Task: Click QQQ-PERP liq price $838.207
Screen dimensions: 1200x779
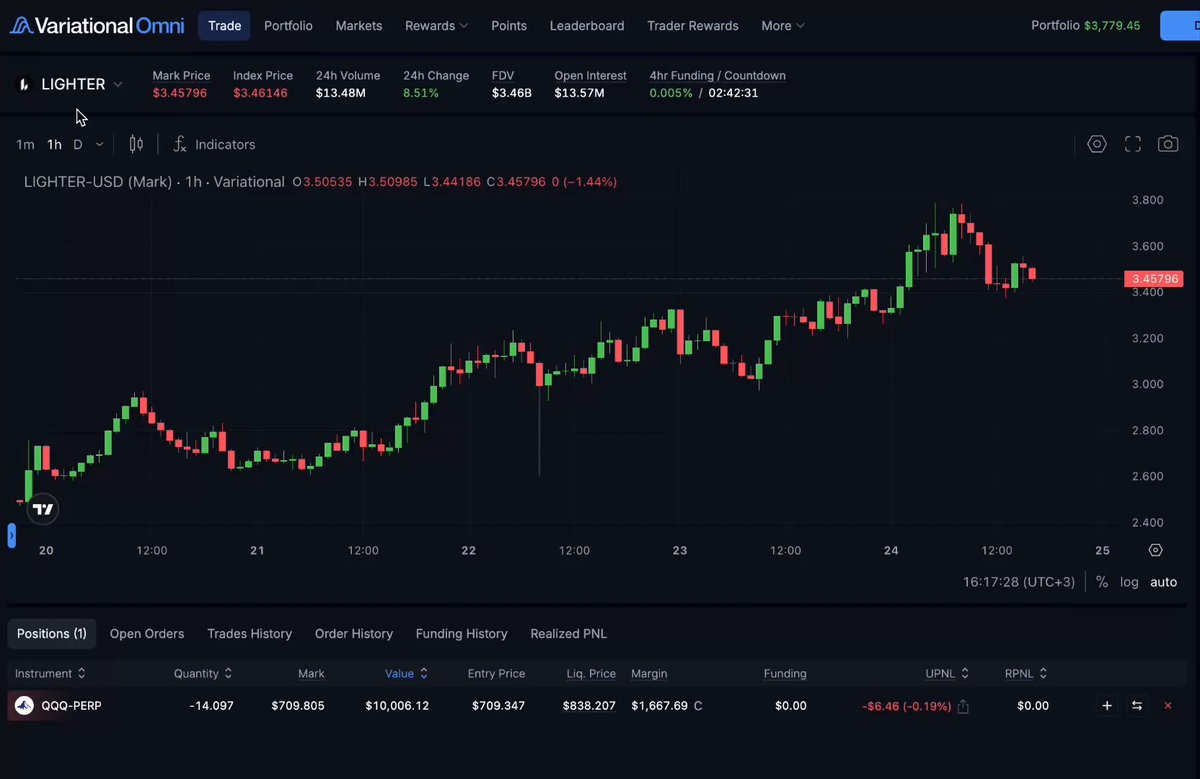Action: coord(589,706)
